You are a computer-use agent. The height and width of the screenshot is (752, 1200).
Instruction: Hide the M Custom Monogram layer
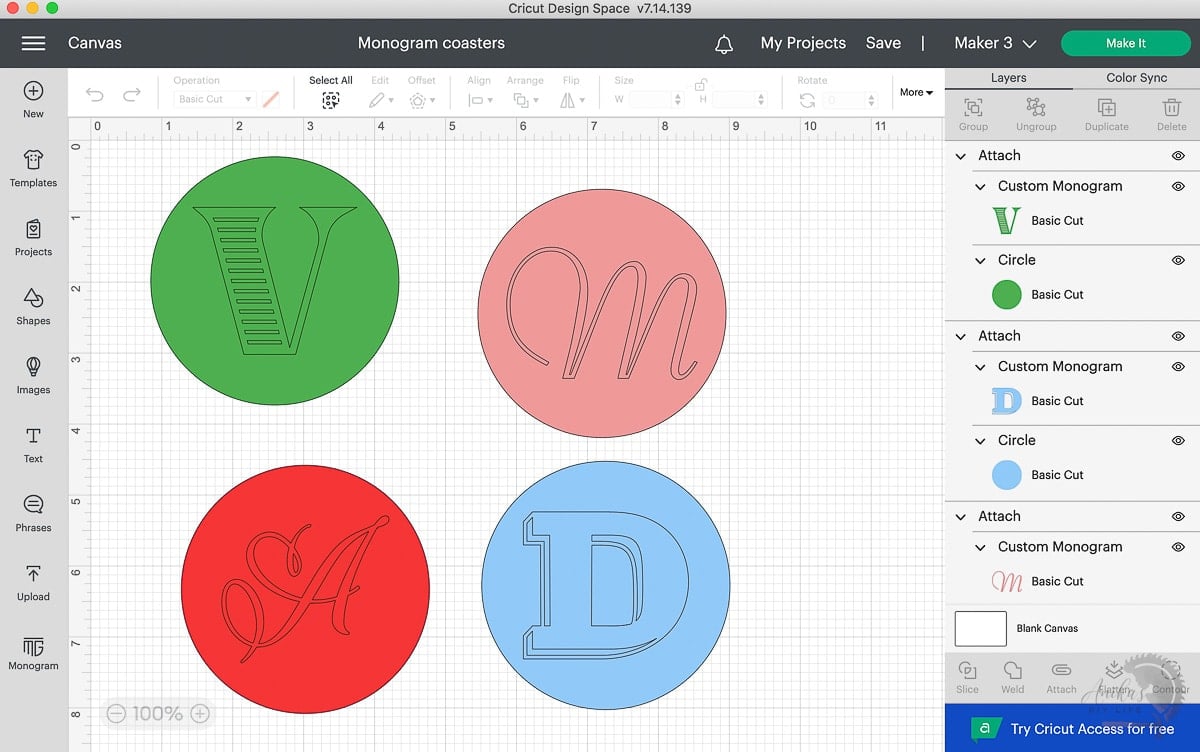click(x=1178, y=547)
